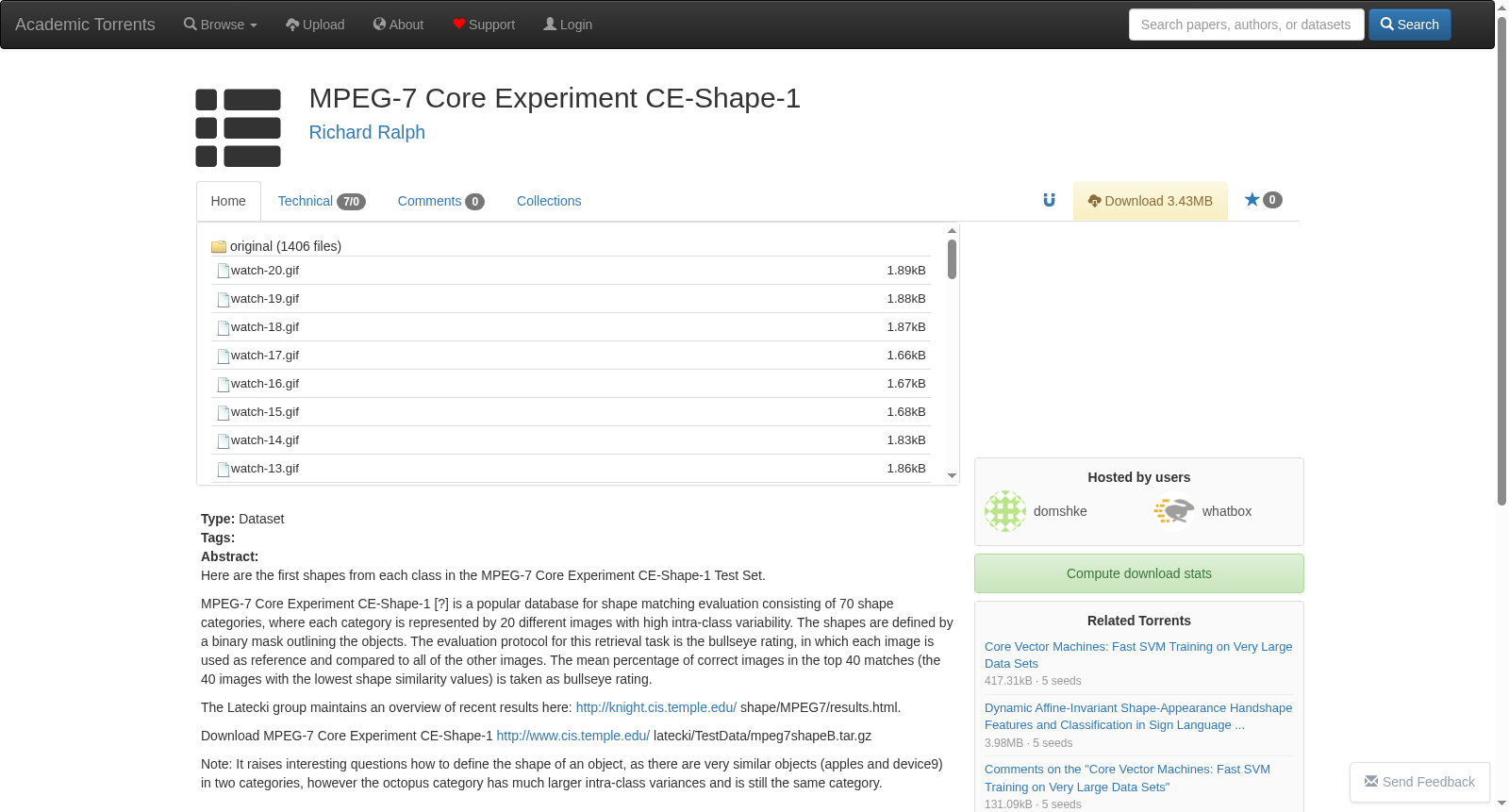This screenshot has height=812, width=1509.
Task: Click the whatbox username
Action: 1227,511
